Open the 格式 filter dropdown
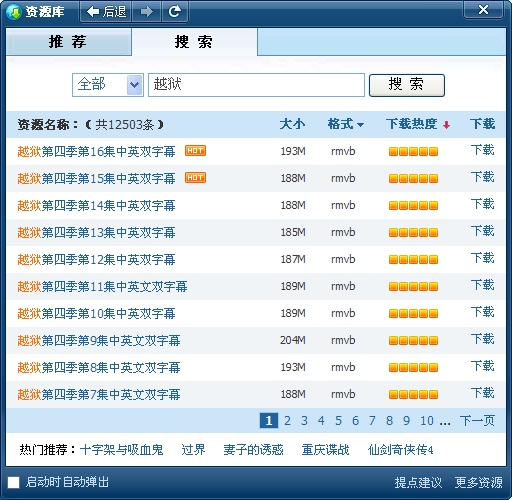This screenshot has height=500, width=512. 345,124
